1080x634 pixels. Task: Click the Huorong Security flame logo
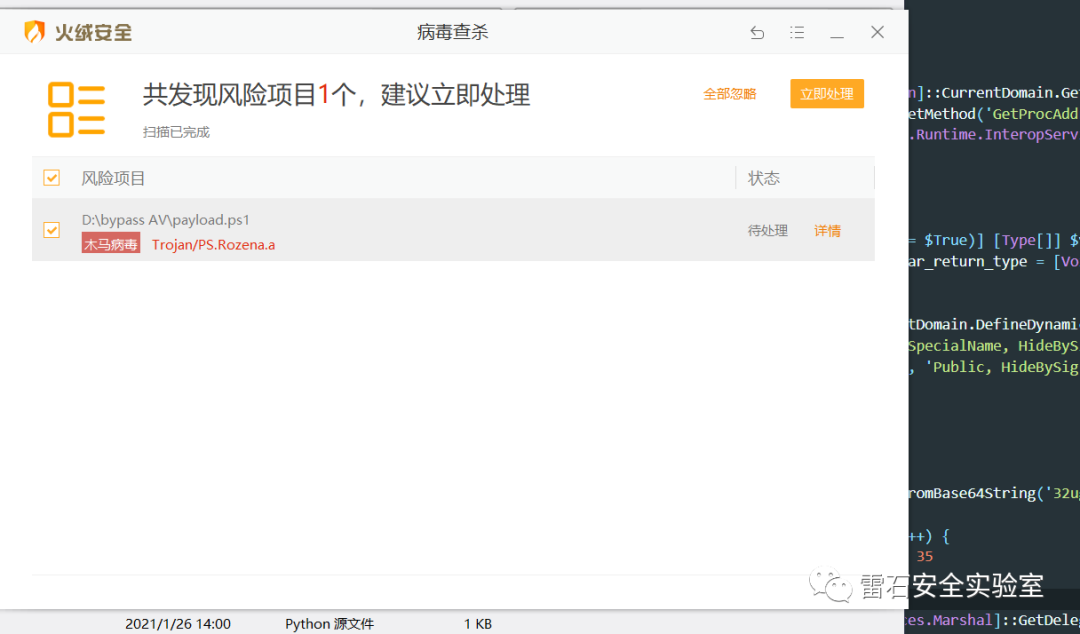[34, 32]
